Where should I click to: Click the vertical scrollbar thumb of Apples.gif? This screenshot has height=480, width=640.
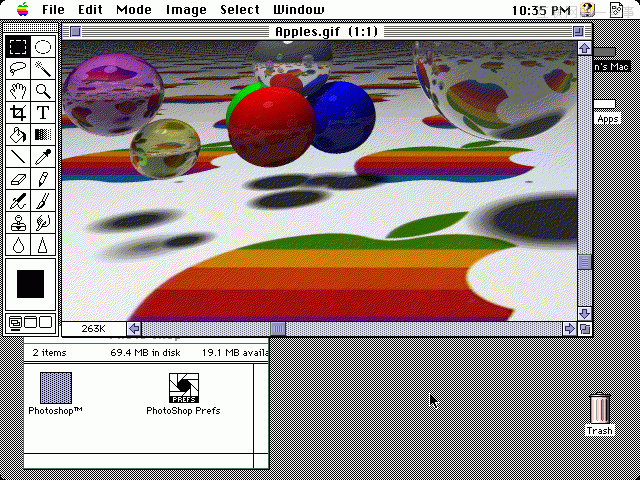[584, 262]
